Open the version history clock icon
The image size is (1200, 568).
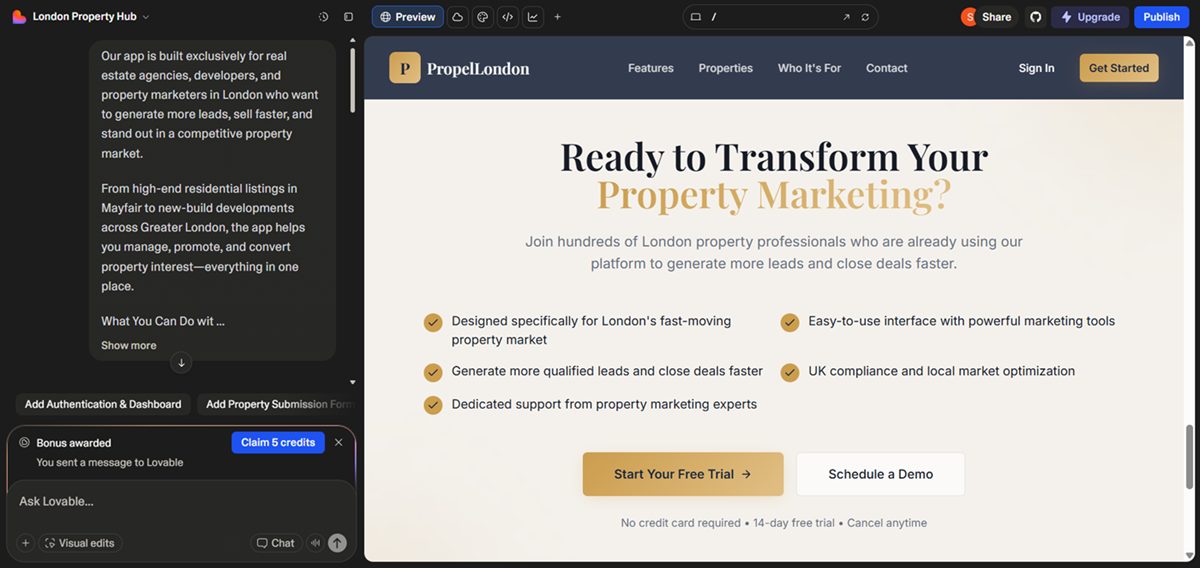[323, 17]
